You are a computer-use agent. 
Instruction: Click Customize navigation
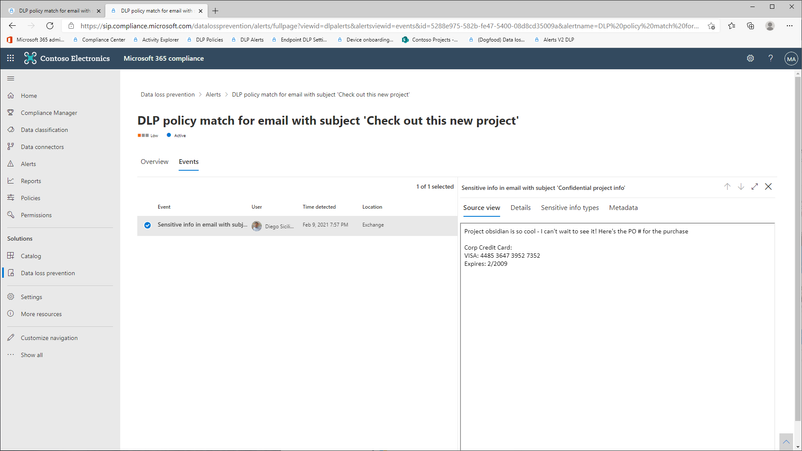(x=49, y=337)
